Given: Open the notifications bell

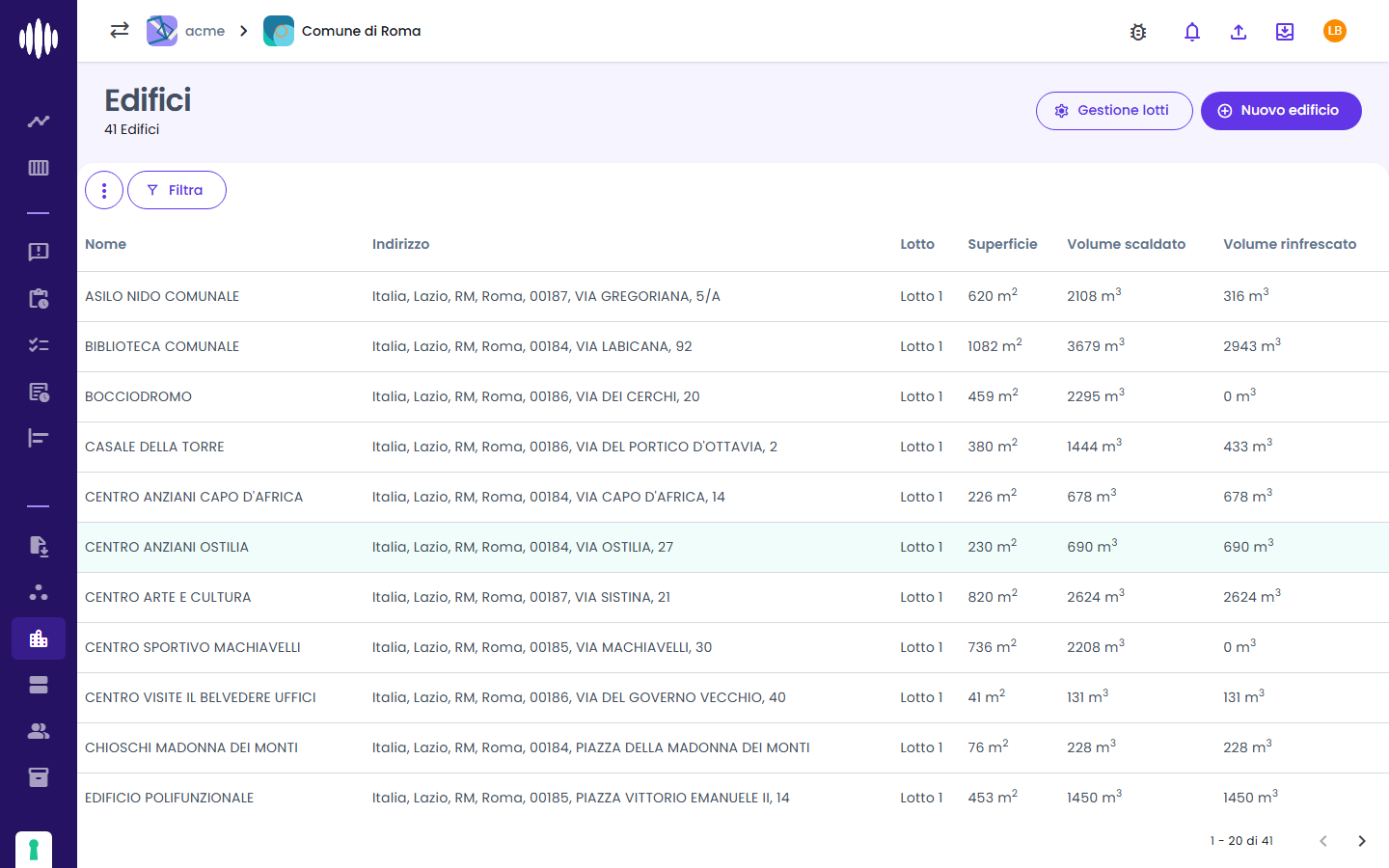Looking at the screenshot, I should (x=1192, y=32).
